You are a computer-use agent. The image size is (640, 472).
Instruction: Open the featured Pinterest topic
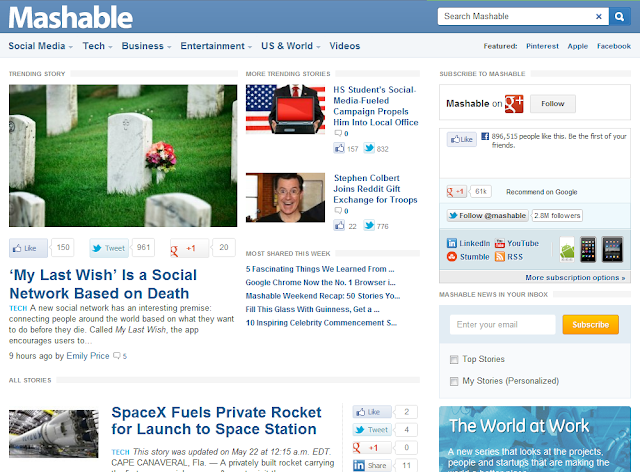pos(542,46)
